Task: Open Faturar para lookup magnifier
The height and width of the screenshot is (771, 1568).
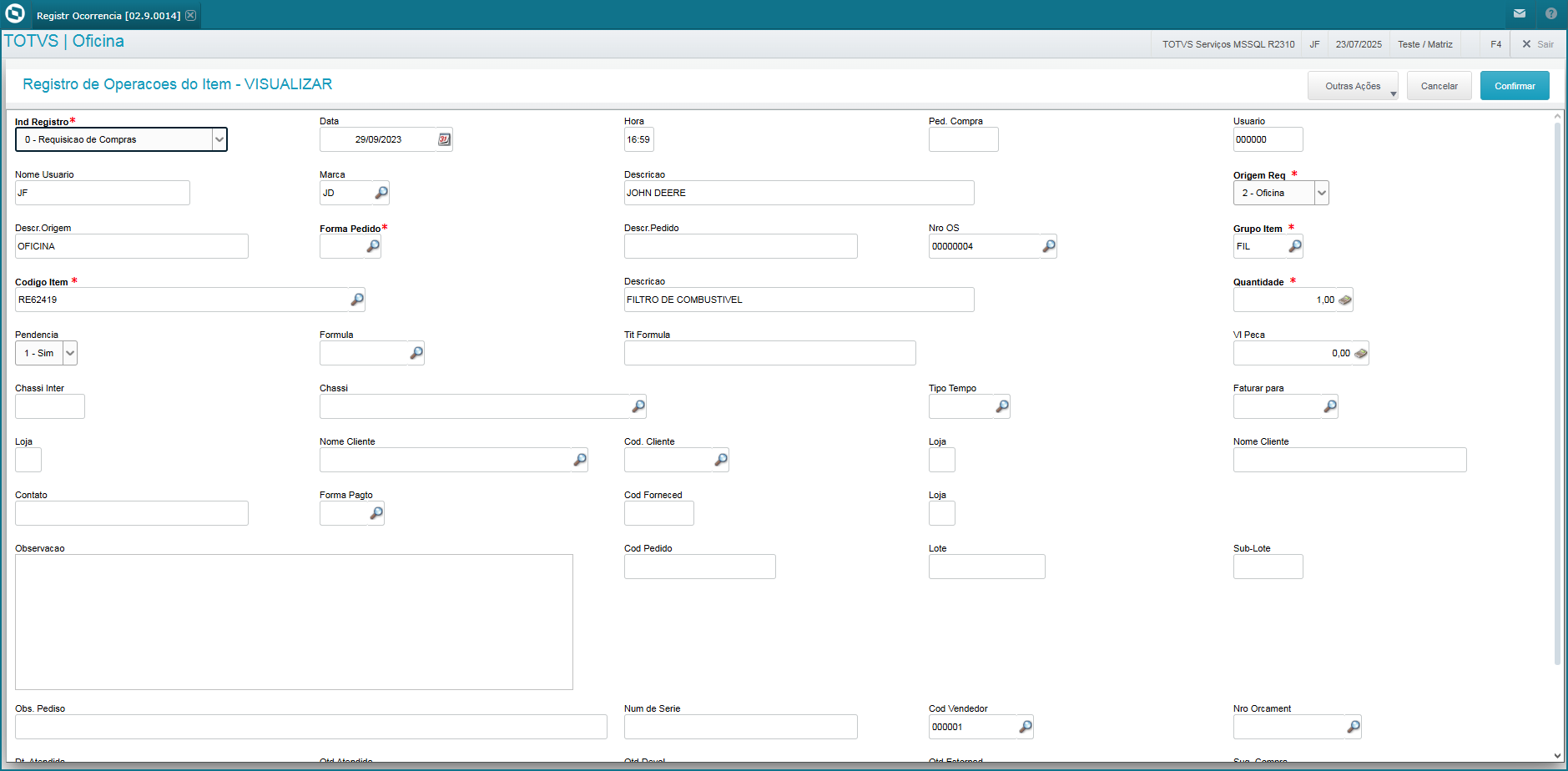Action: click(x=1330, y=406)
